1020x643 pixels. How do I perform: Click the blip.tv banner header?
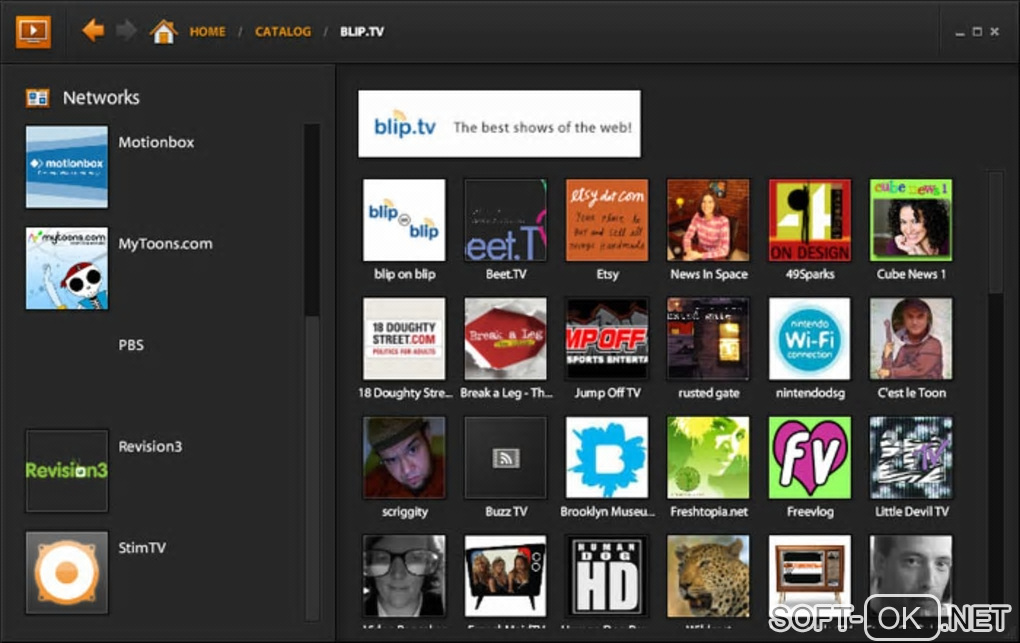pos(499,124)
